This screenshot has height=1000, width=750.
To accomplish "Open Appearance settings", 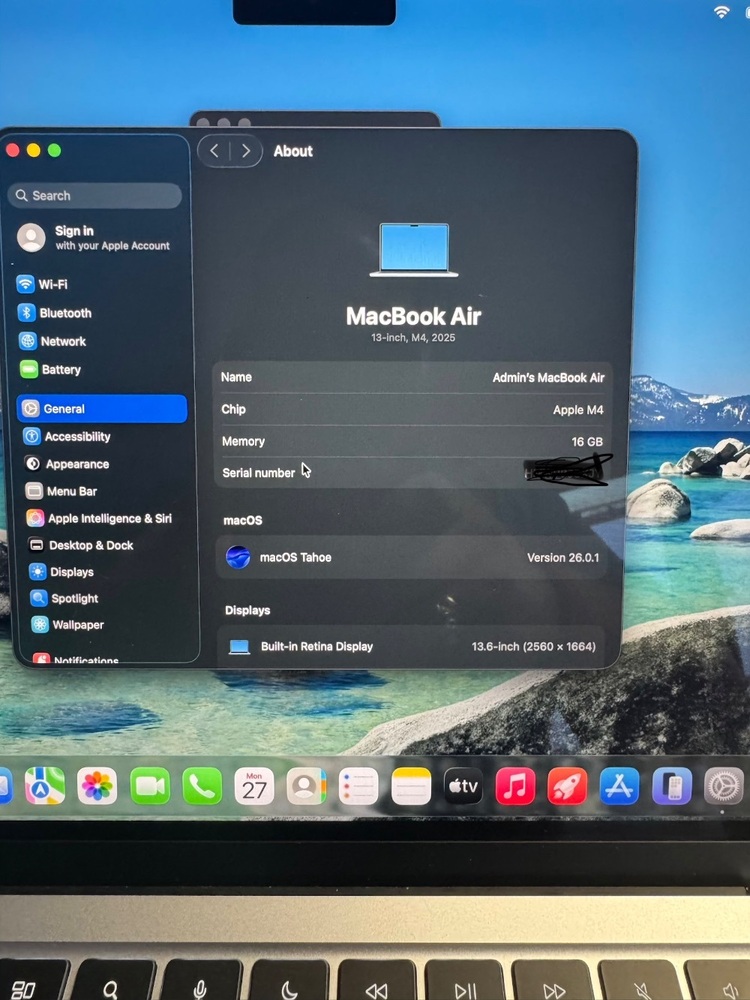I will coord(76,464).
